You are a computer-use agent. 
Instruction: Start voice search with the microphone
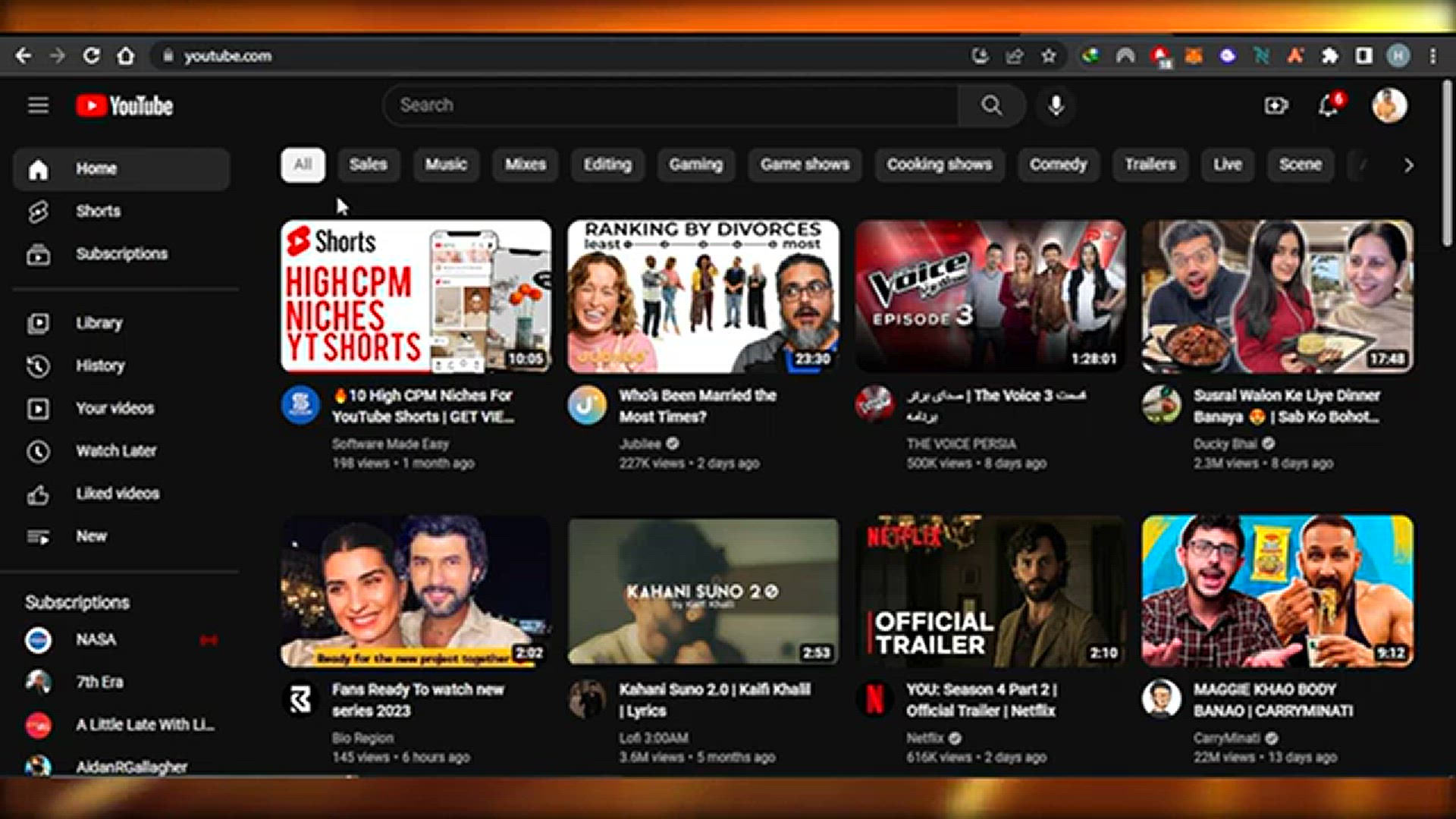[1056, 105]
